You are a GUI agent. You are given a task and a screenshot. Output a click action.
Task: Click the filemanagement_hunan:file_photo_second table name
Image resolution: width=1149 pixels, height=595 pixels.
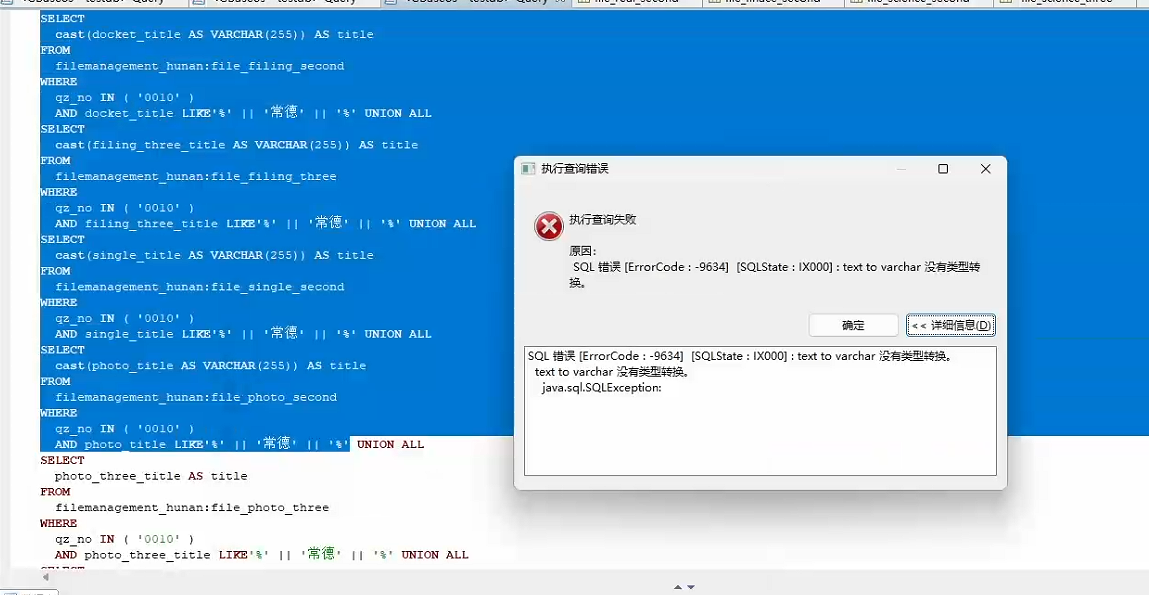[x=196, y=397]
